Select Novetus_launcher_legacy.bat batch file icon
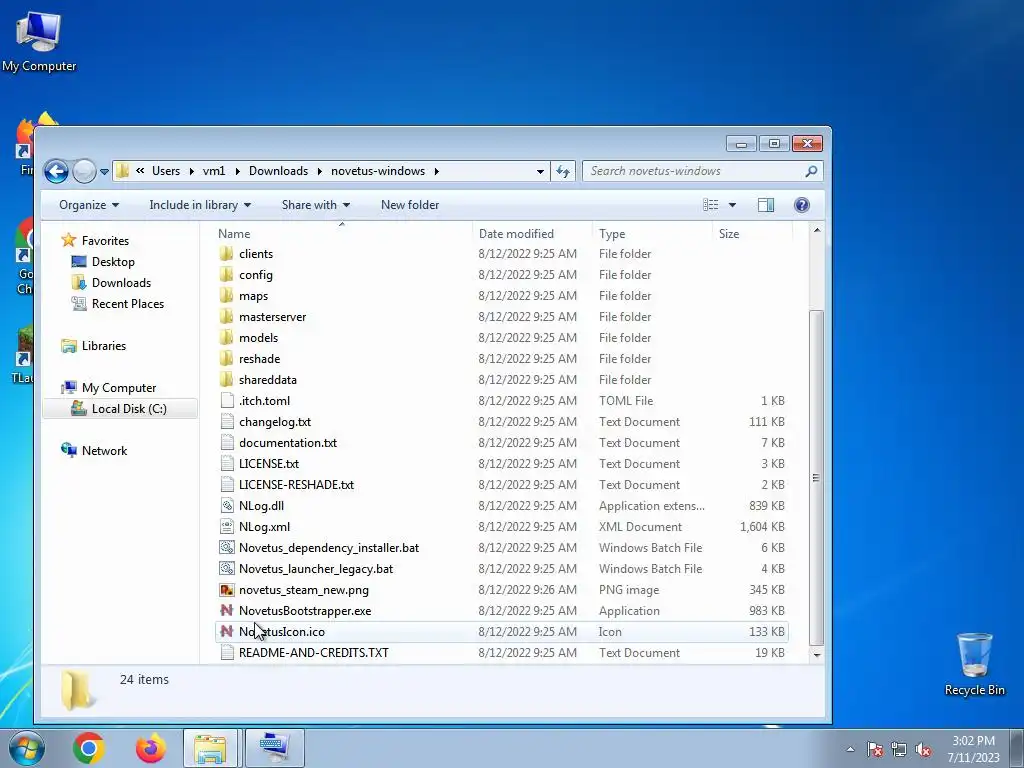 [x=227, y=569]
